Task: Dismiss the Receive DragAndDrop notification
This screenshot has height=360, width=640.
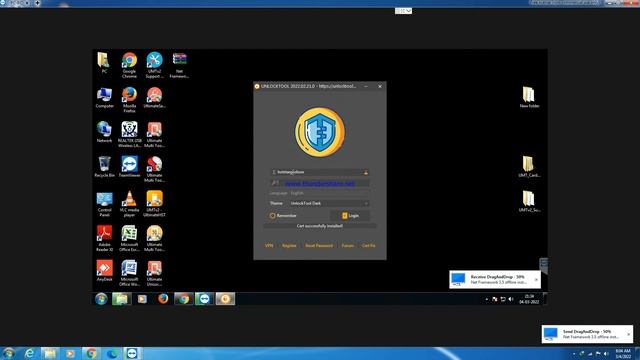Action: point(536,280)
